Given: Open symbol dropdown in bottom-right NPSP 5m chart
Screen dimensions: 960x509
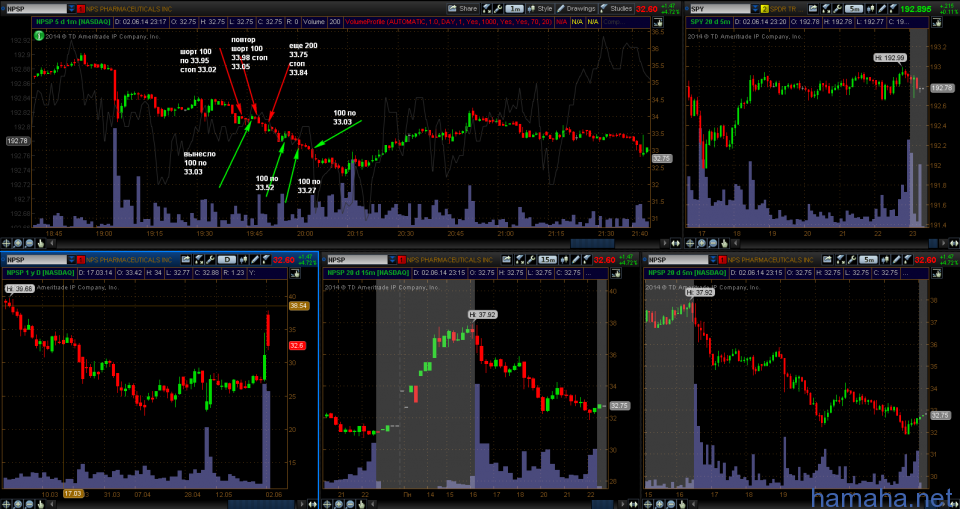Looking at the screenshot, I should pos(713,259).
